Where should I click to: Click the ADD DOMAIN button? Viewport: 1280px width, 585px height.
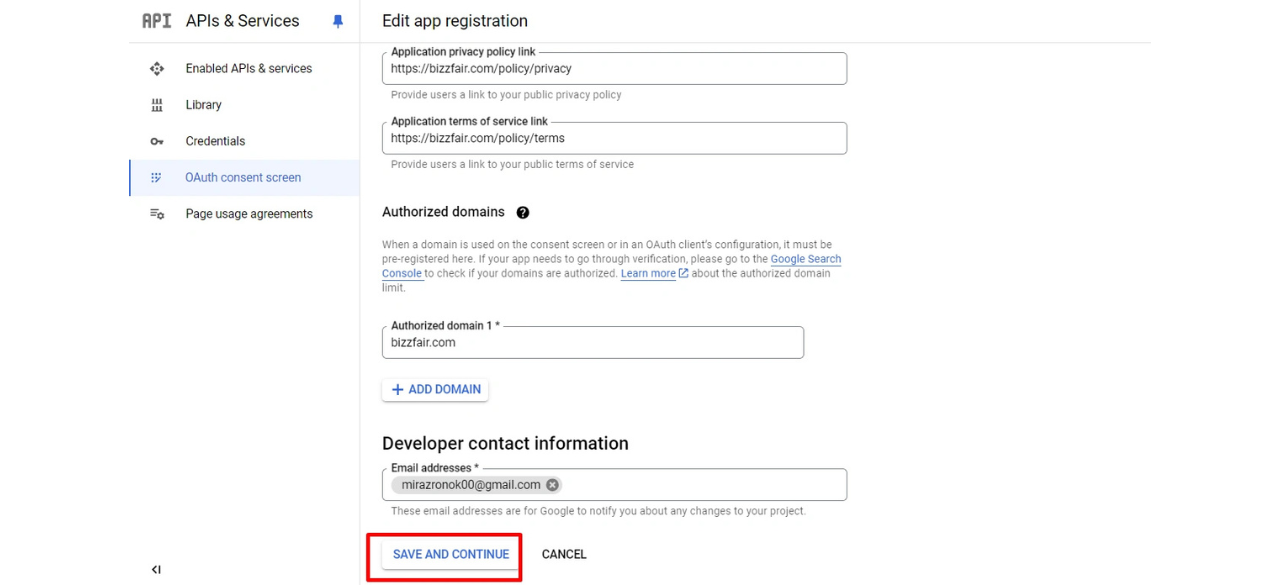(x=435, y=390)
